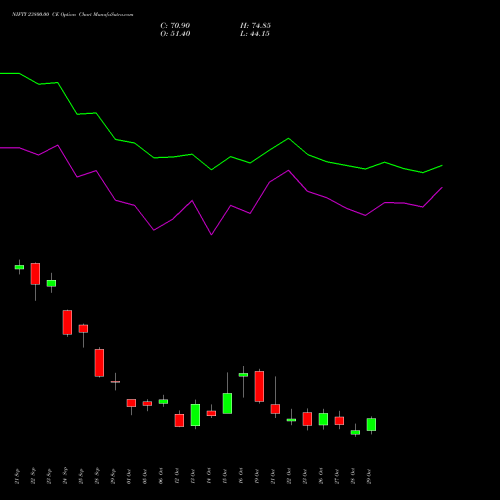The image size is (500, 500).
Task: Click the green candlestick above 29 Oct
Action: tap(371, 424)
